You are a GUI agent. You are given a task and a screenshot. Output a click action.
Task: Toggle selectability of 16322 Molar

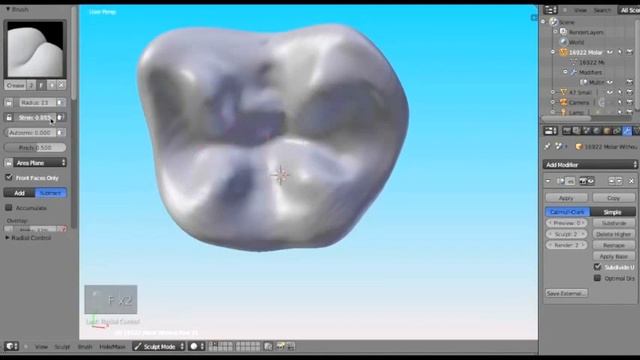pos(620,52)
